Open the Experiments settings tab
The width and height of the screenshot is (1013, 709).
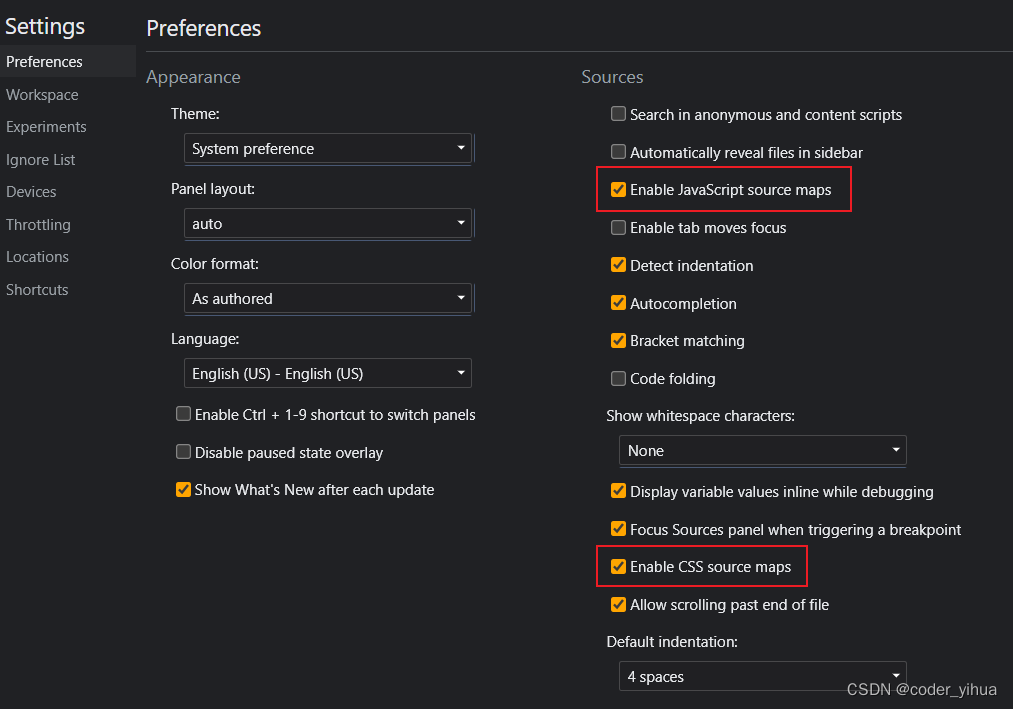(x=46, y=127)
